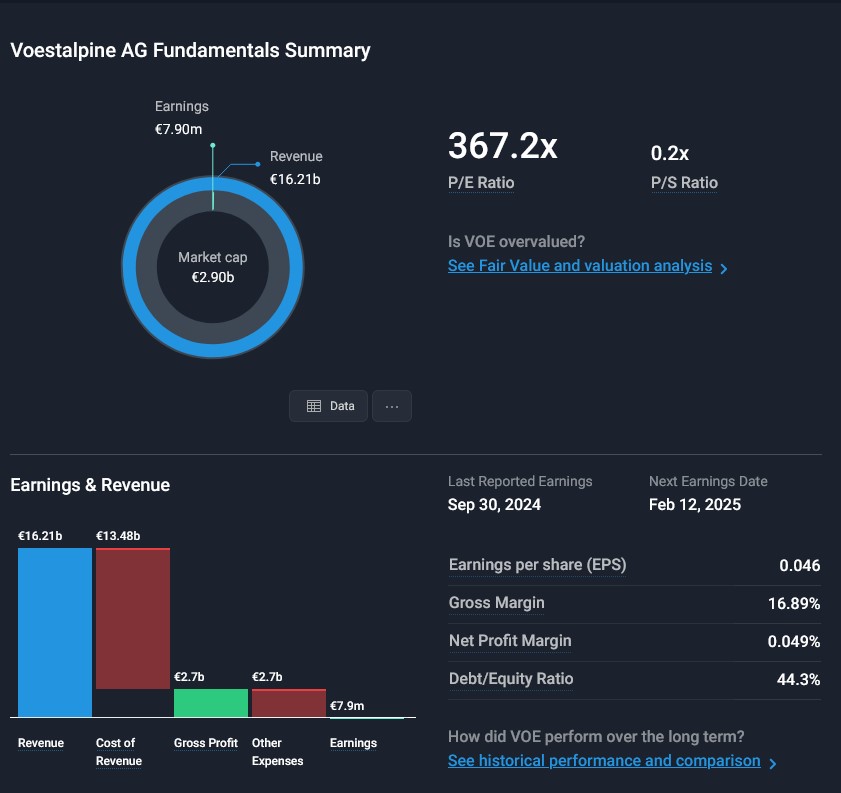The height and width of the screenshot is (793, 841).
Task: Select the Other Expenses bar
Action: pos(289,702)
